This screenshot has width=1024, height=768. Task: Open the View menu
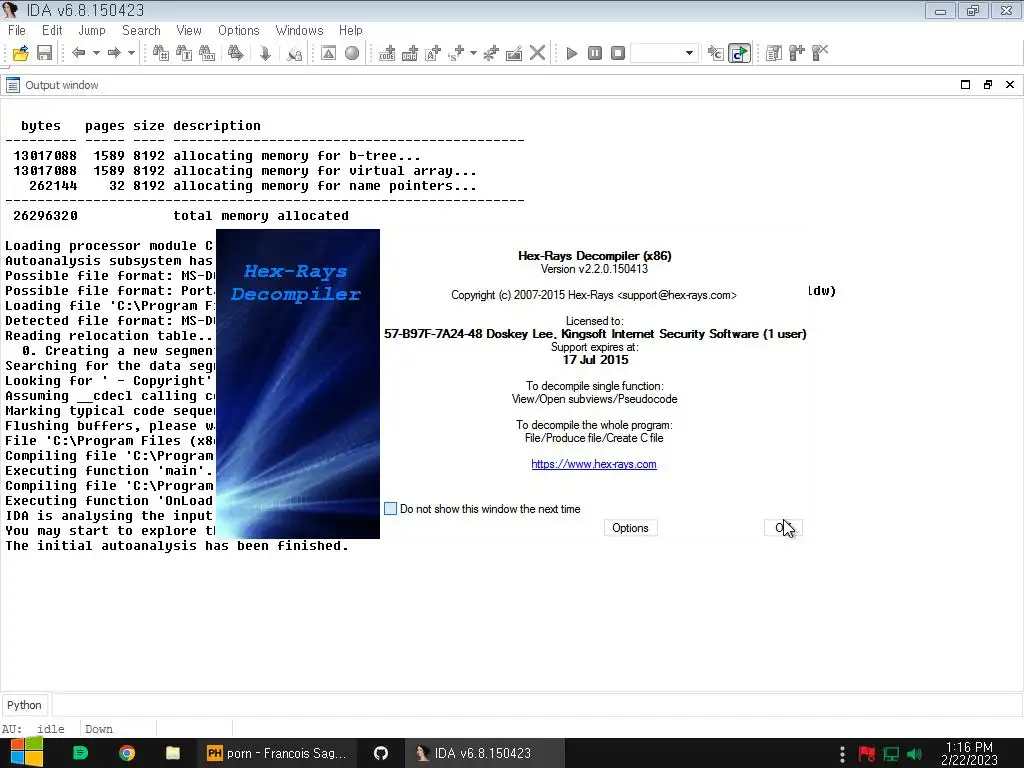point(189,30)
